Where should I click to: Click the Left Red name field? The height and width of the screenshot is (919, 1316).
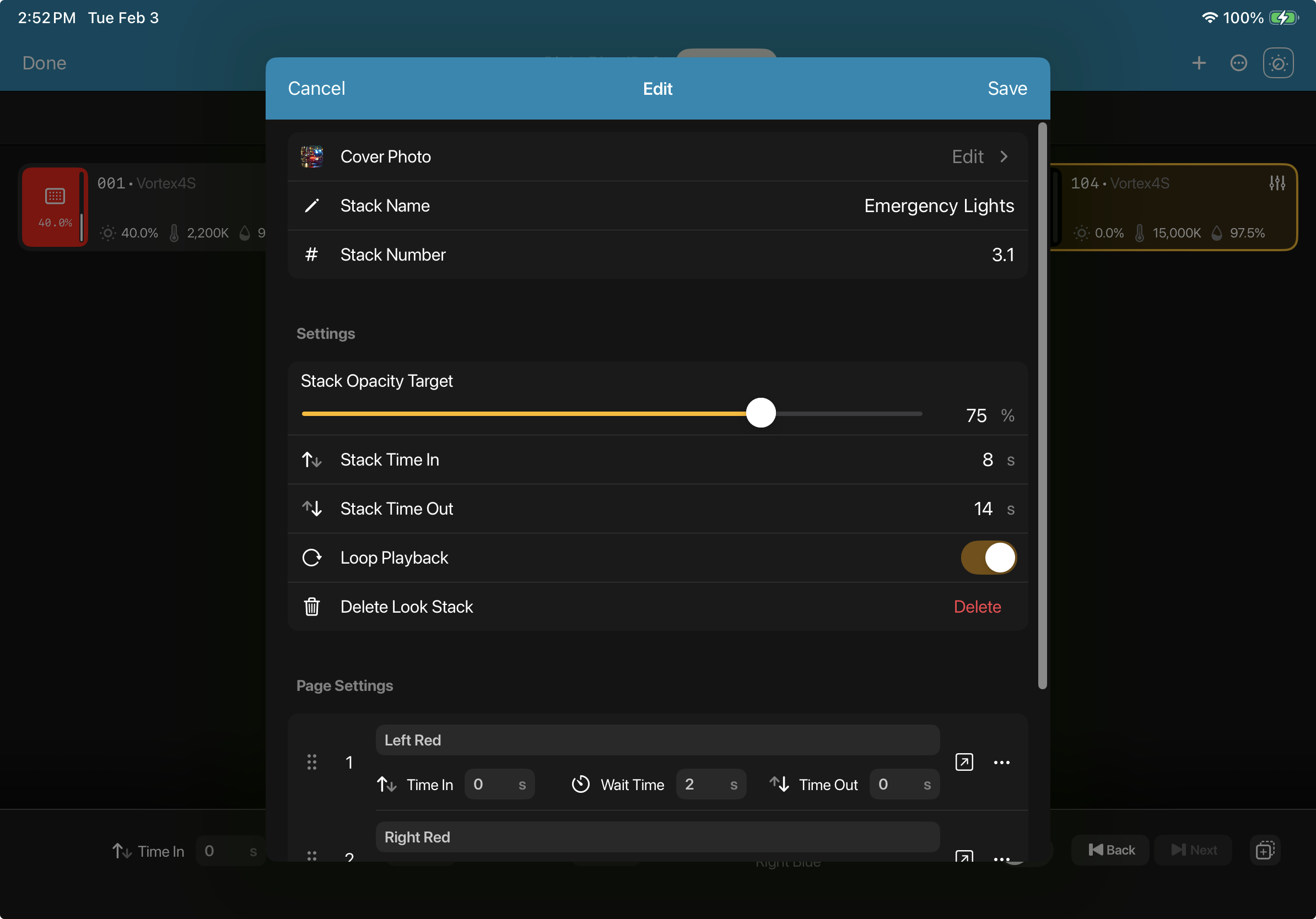coord(657,740)
